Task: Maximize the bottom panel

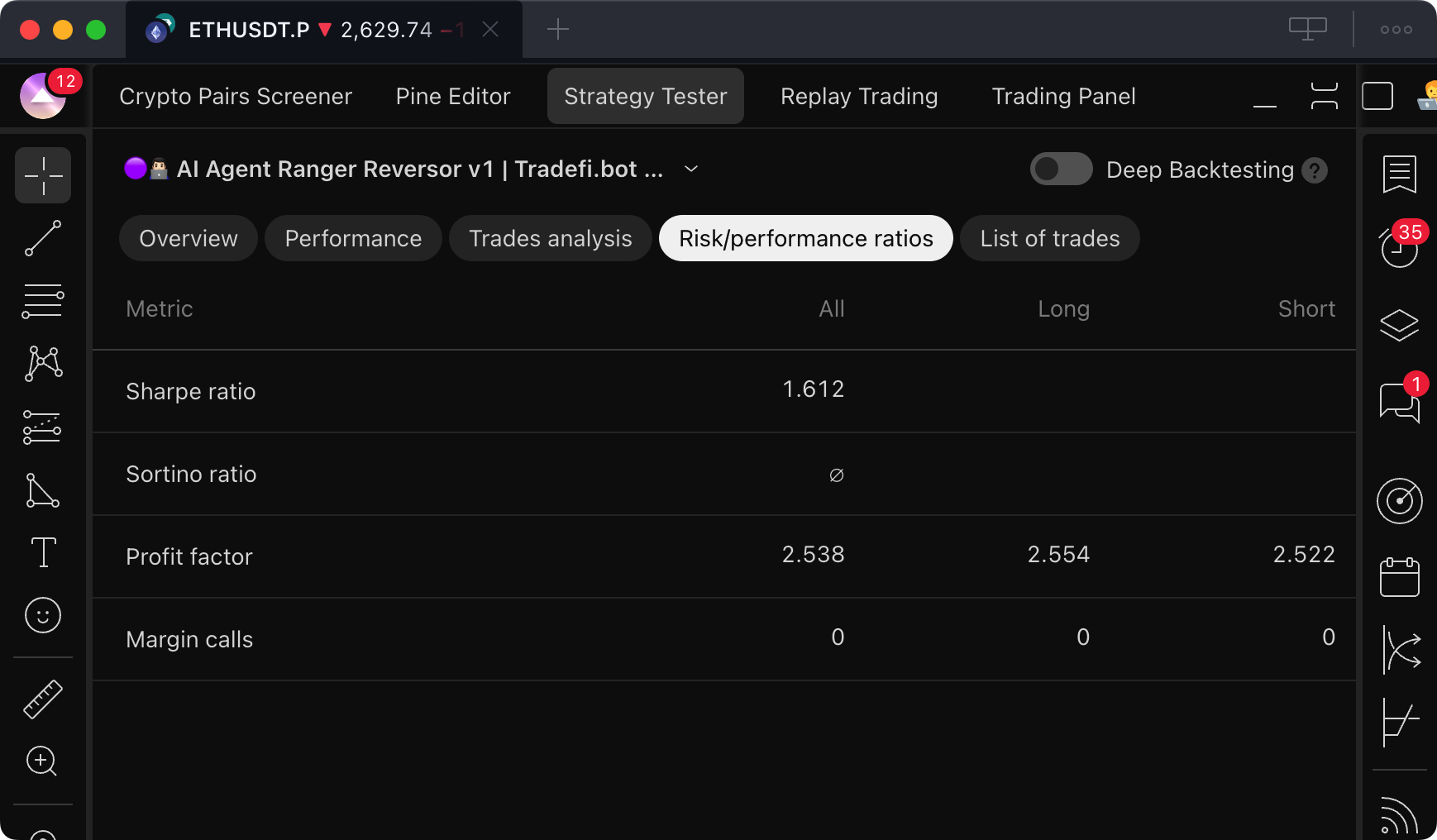Action: pyautogui.click(x=1324, y=97)
